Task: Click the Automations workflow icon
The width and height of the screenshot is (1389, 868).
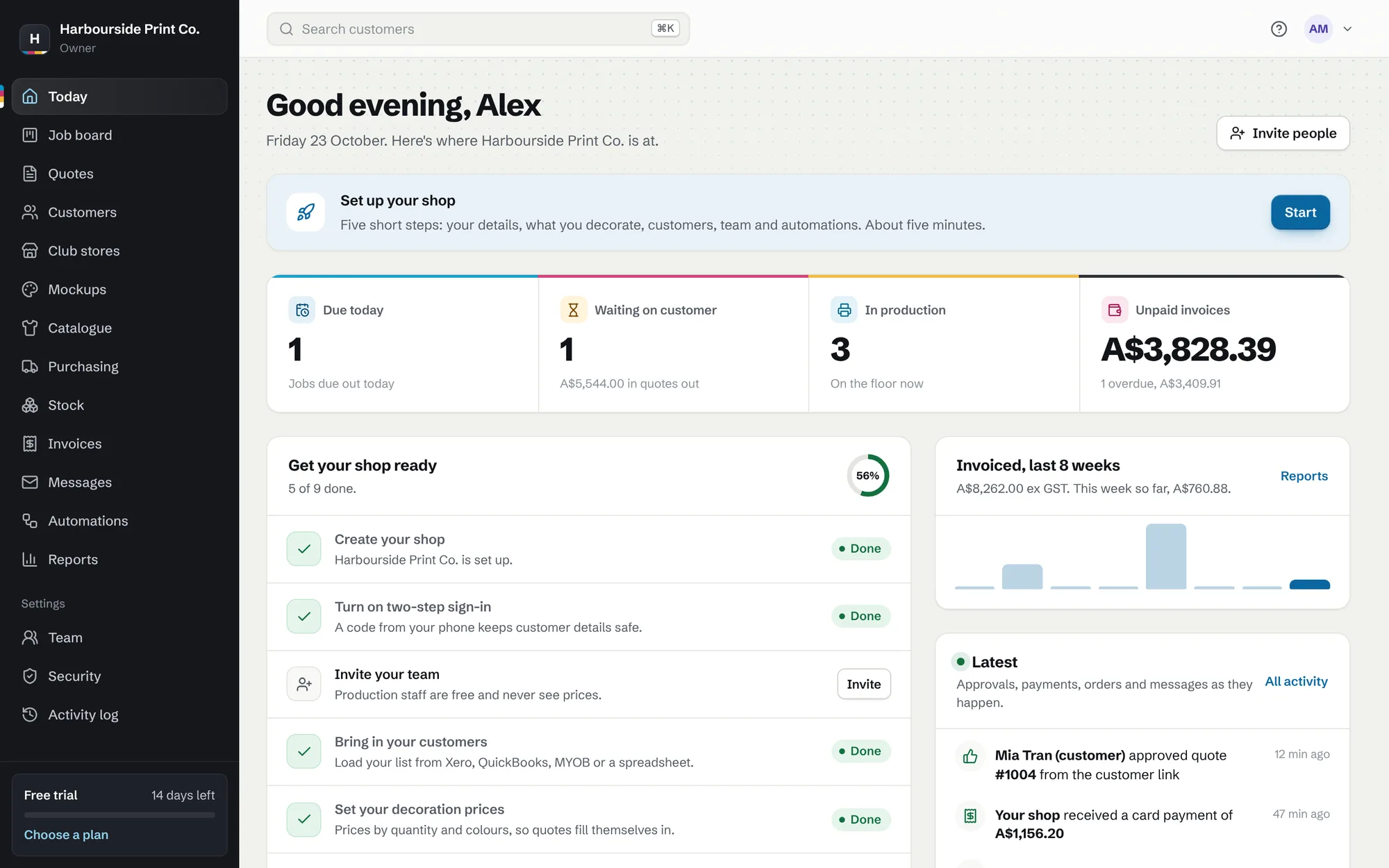Action: click(30, 521)
